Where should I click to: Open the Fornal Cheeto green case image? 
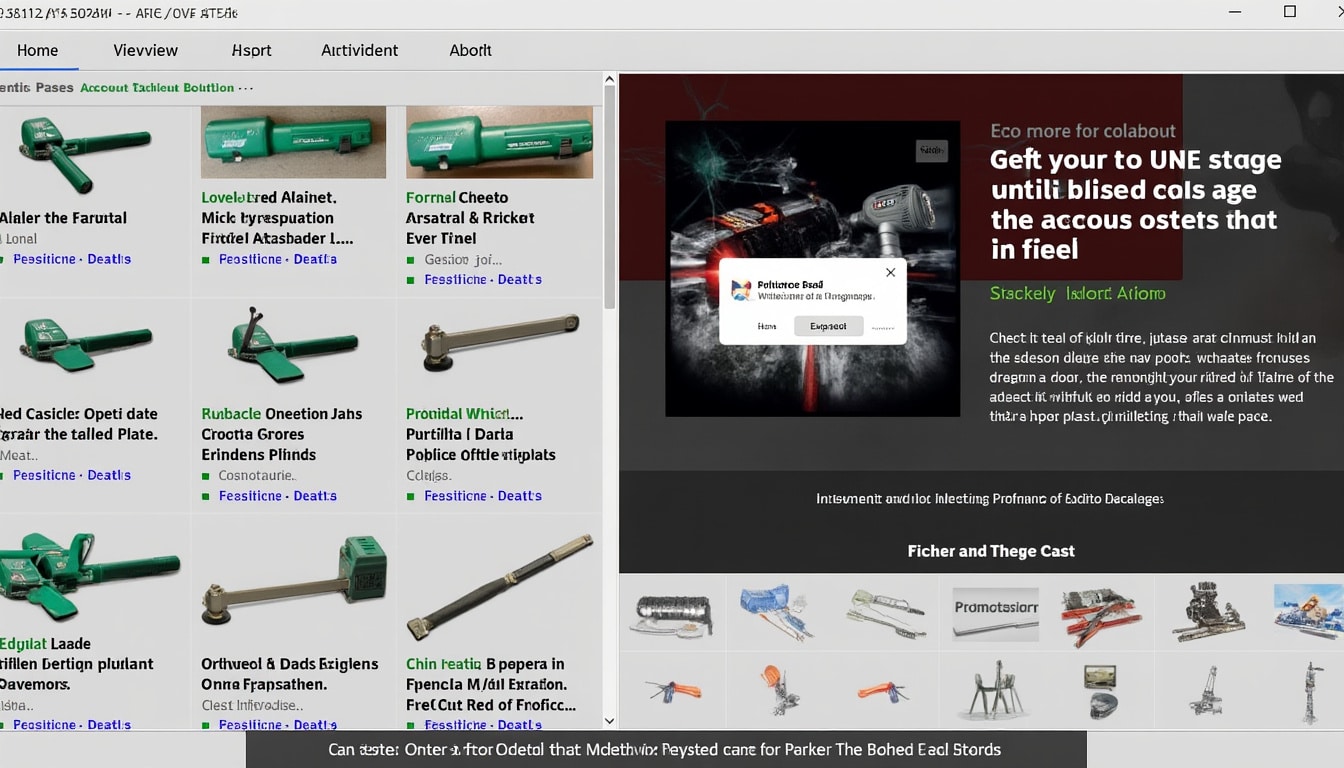pos(499,143)
